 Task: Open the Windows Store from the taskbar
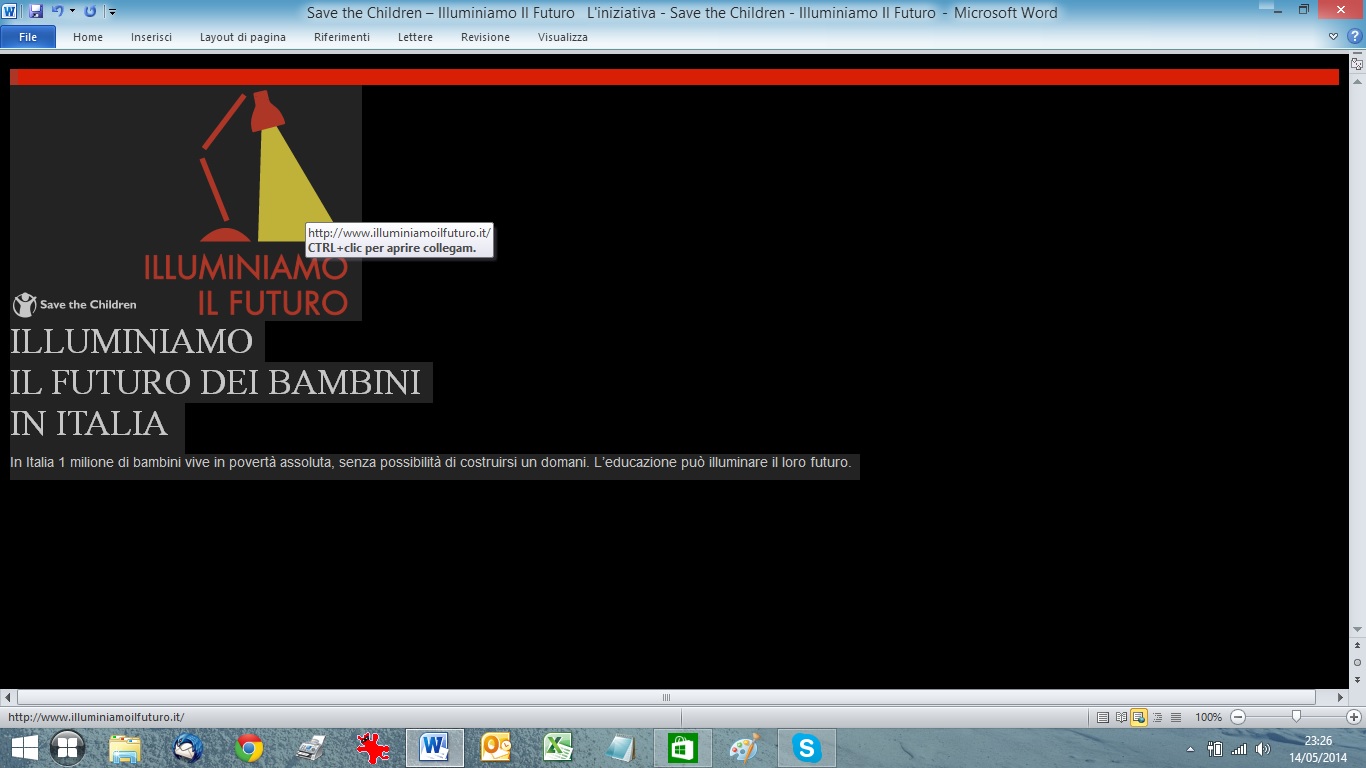(x=683, y=748)
